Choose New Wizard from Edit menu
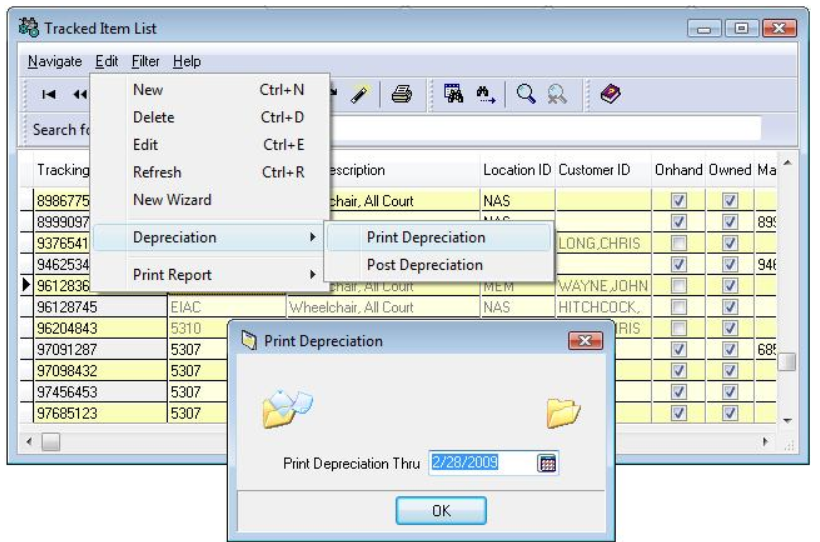Screen dimensions: 820x542 (x=172, y=200)
